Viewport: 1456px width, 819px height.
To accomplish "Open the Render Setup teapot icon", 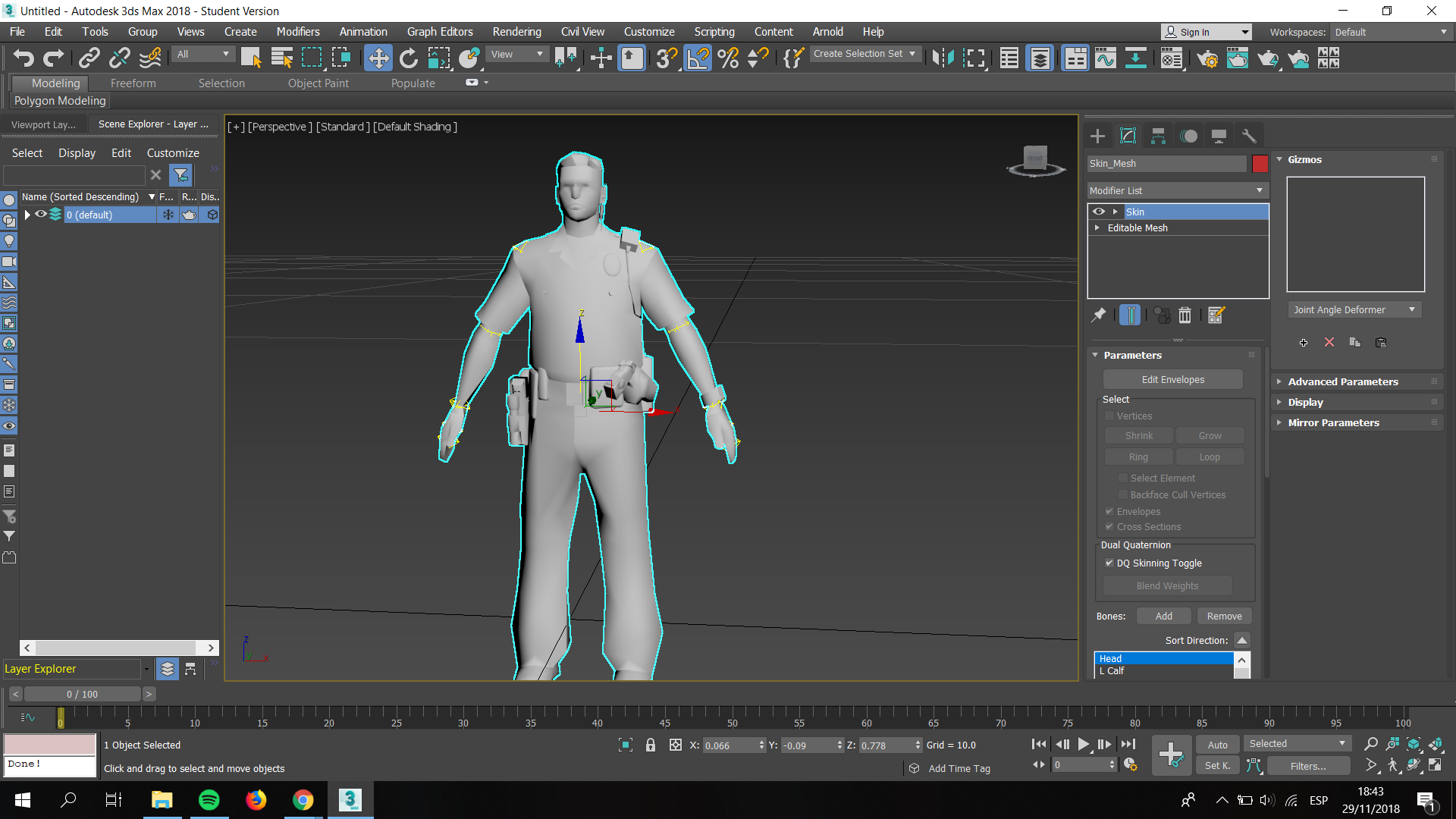I will coord(1207,58).
